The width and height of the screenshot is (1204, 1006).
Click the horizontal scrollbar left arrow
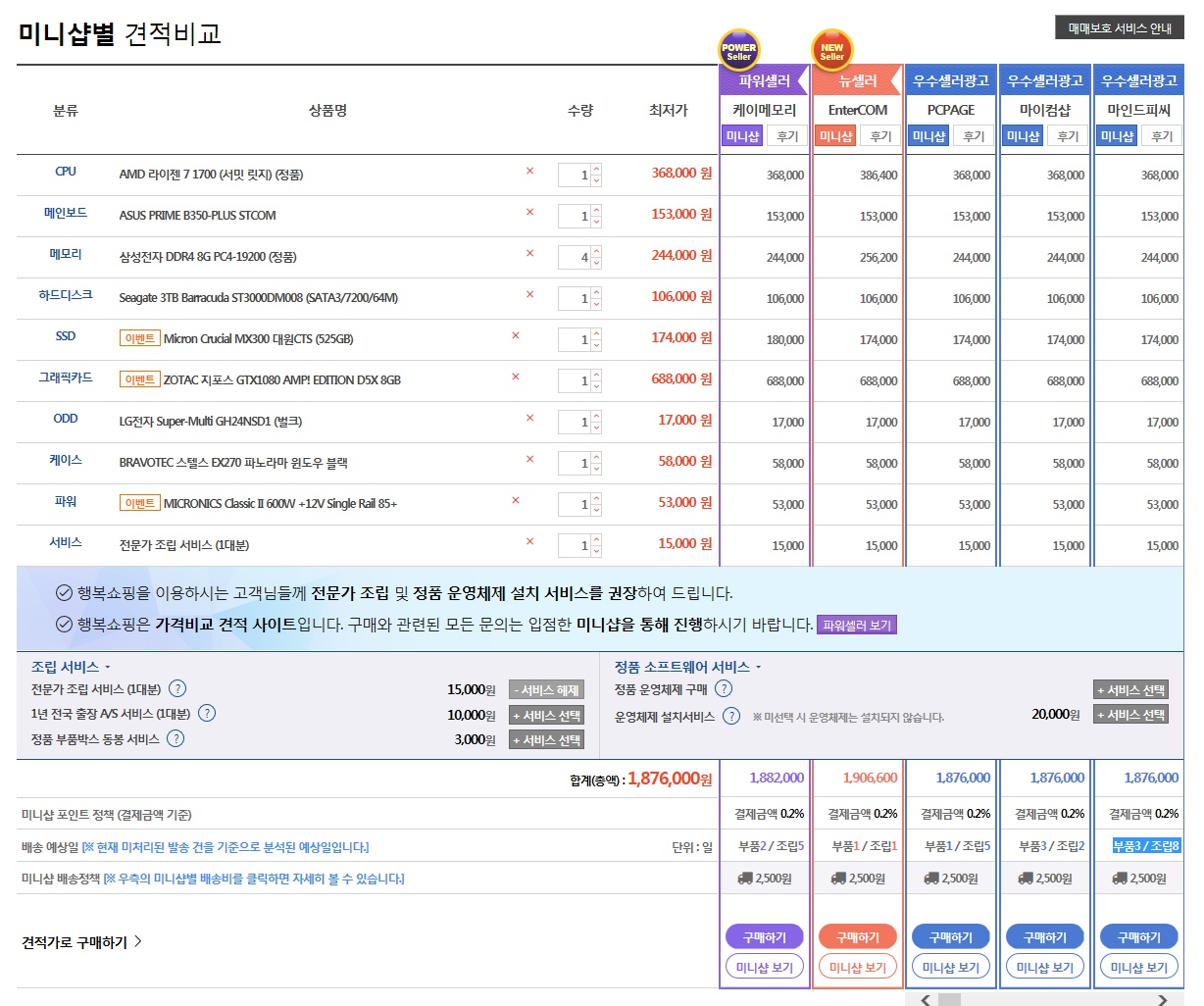click(925, 1000)
